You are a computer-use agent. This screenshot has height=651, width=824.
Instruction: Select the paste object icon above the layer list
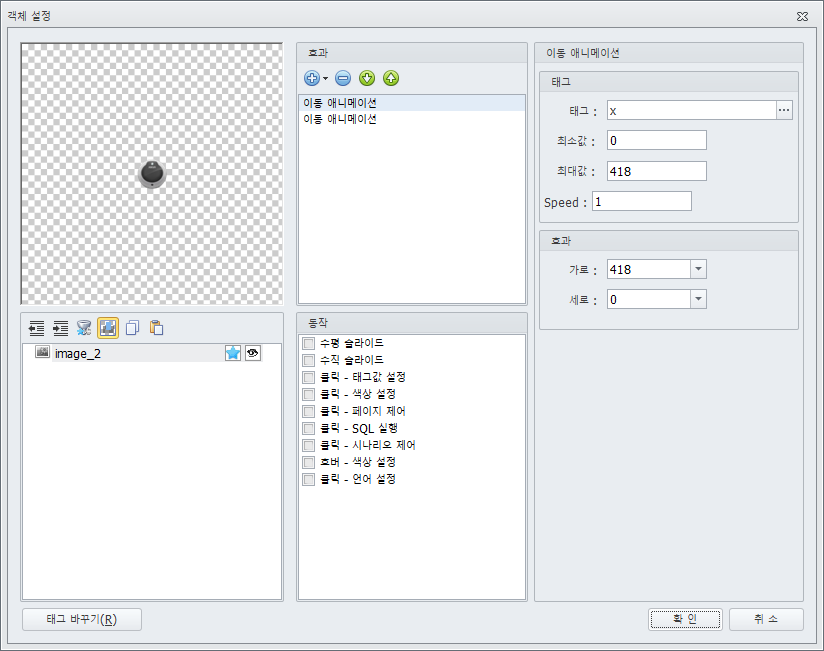(x=156, y=327)
